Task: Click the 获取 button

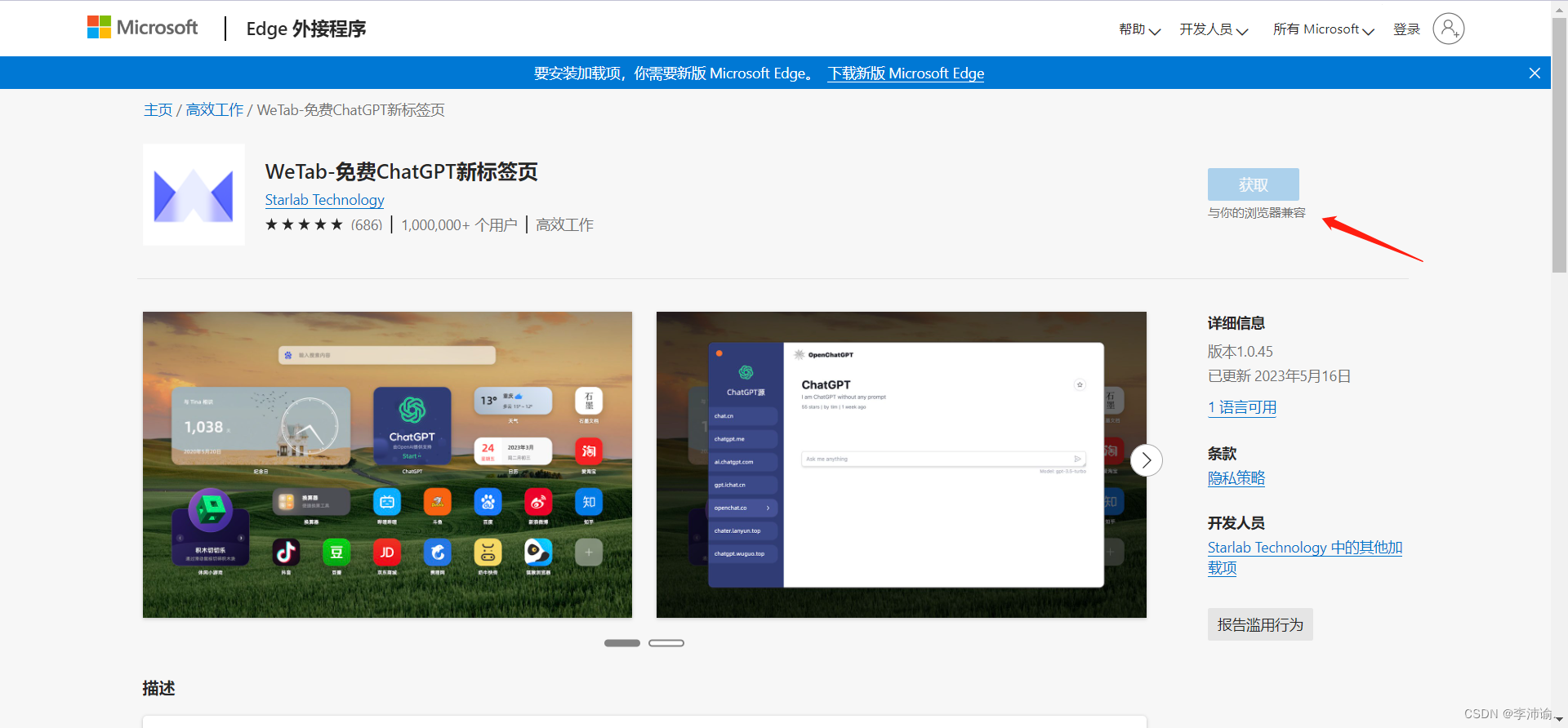Action: coord(1253,184)
